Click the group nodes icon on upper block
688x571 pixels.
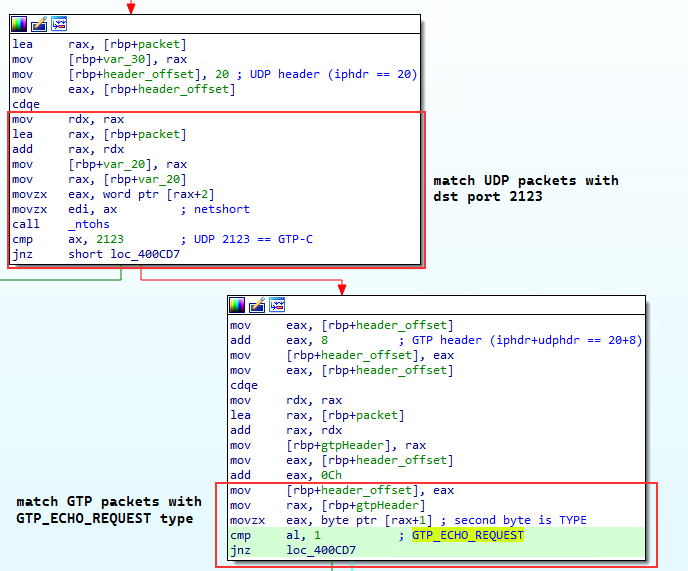(x=59, y=24)
